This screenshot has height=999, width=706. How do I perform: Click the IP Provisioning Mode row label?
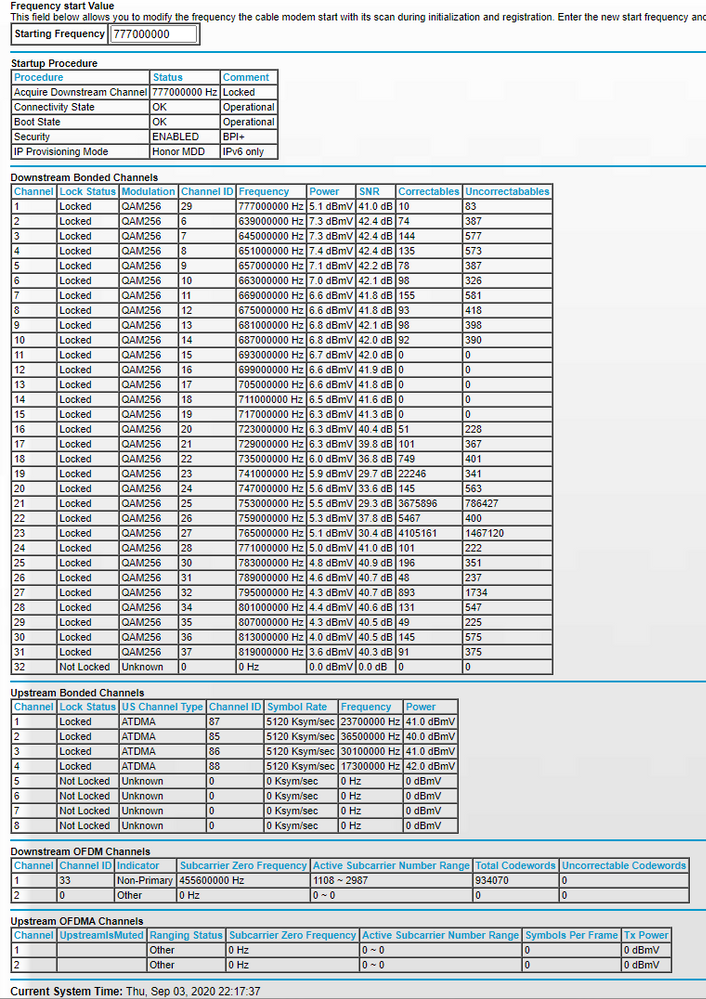coord(60,151)
